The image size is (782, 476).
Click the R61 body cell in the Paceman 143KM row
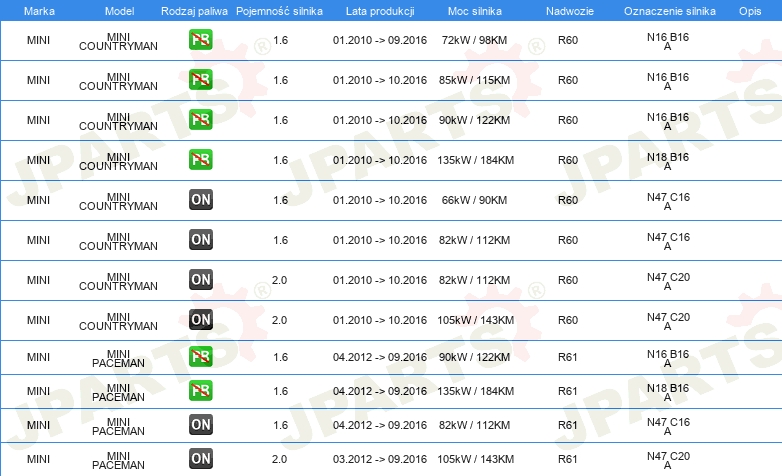pyautogui.click(x=568, y=459)
